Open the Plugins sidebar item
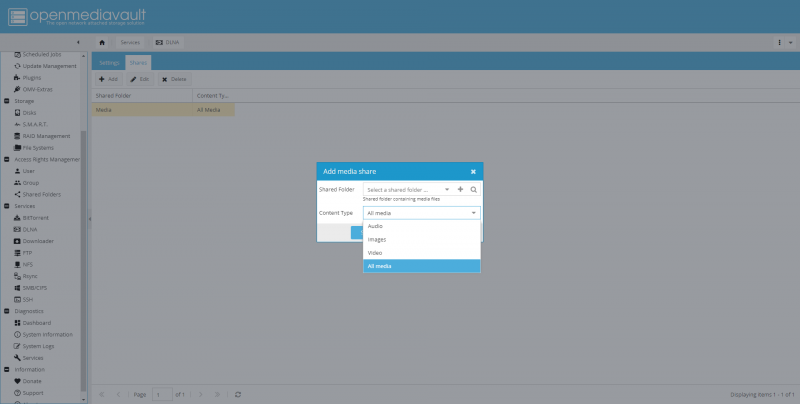Screen dimensions: 800x404 coord(28,78)
